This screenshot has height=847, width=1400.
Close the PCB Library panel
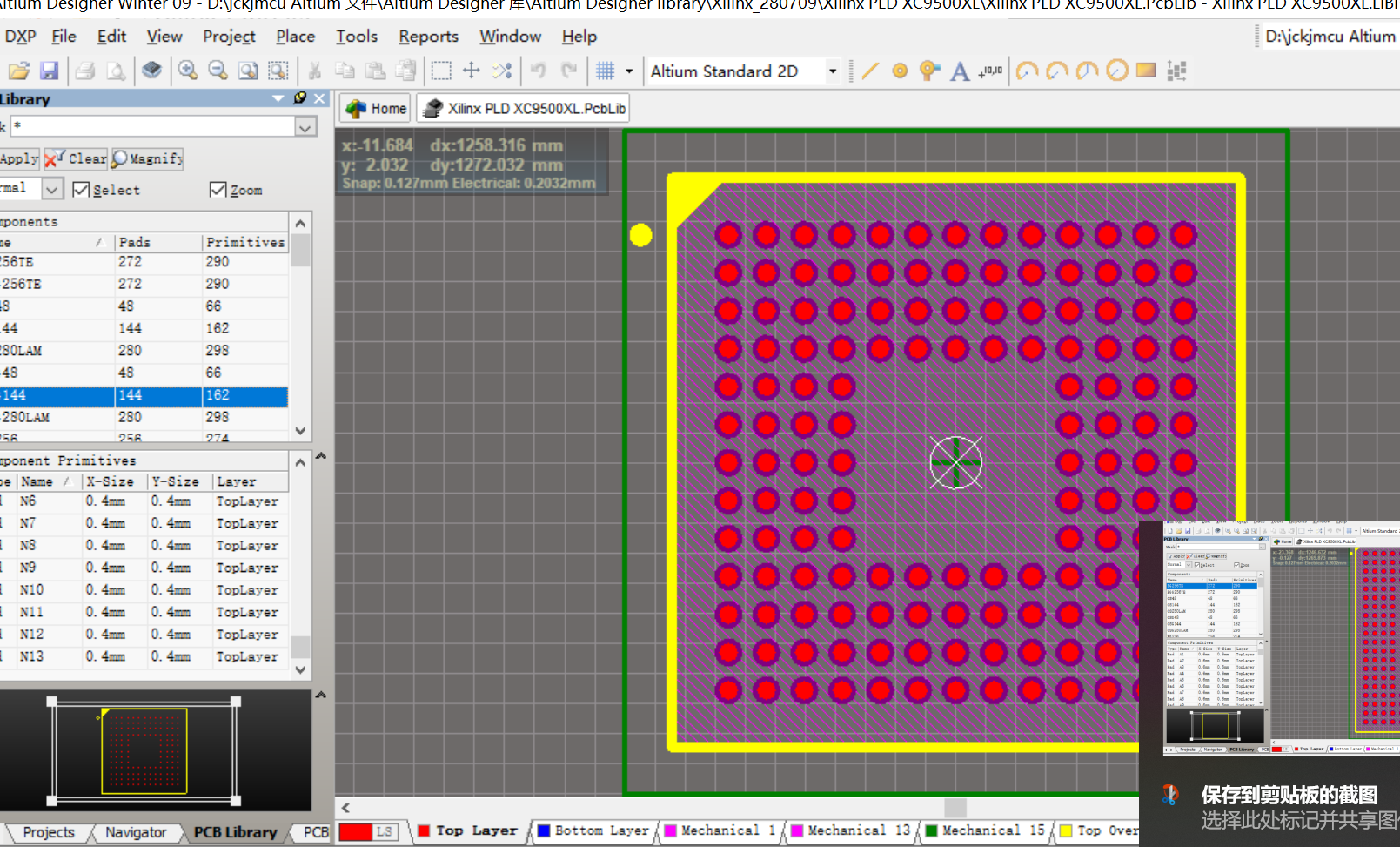point(319,98)
